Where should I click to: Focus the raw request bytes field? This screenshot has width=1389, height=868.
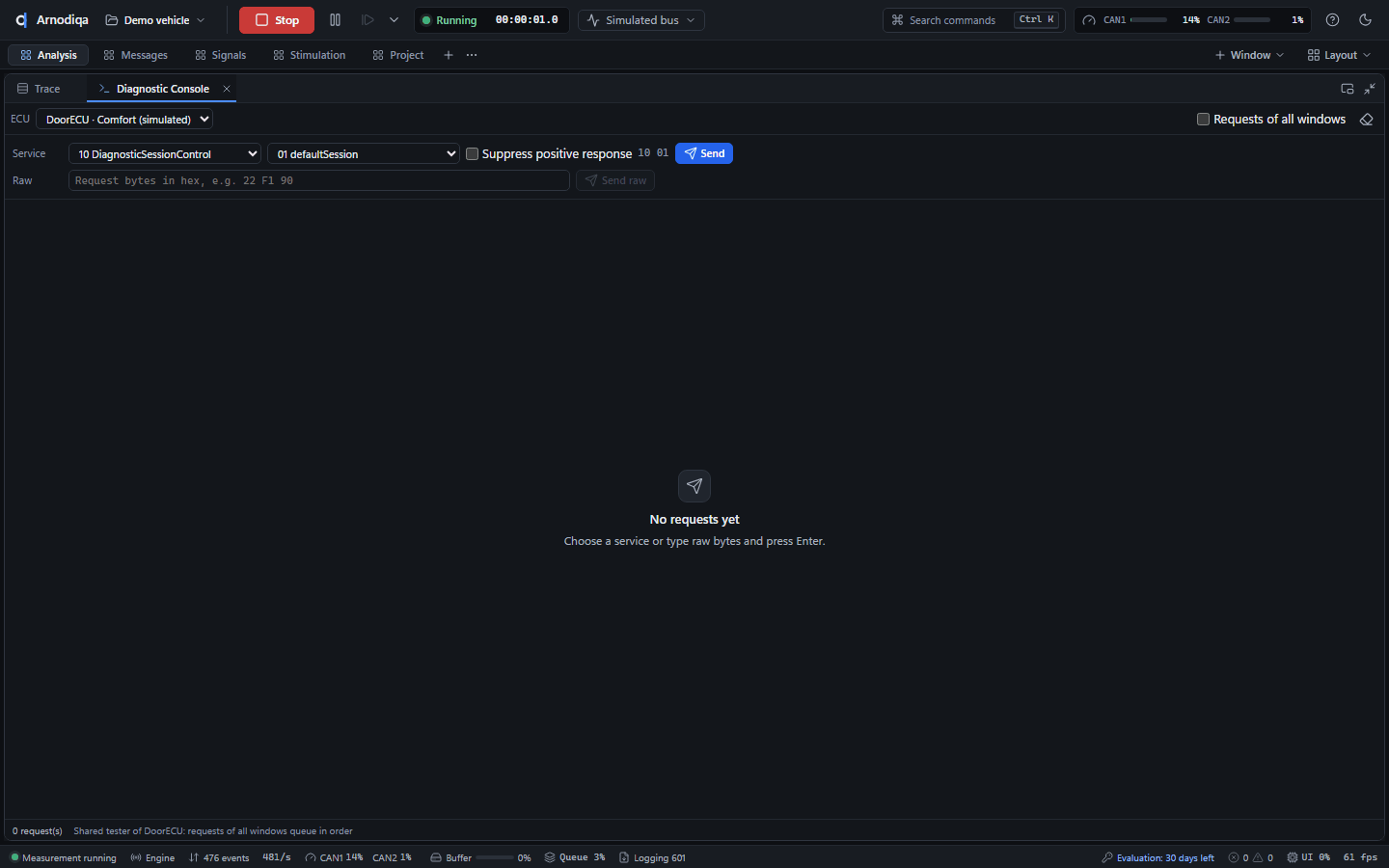pos(319,180)
